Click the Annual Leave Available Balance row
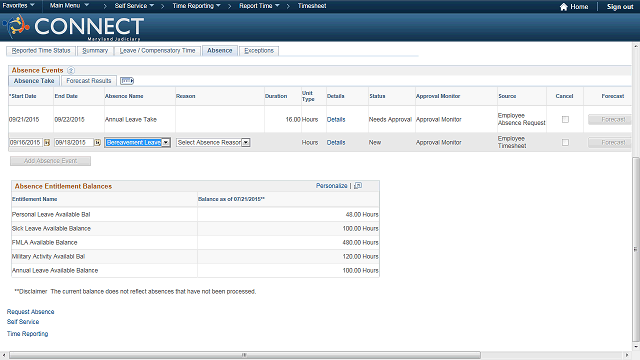 196,271
